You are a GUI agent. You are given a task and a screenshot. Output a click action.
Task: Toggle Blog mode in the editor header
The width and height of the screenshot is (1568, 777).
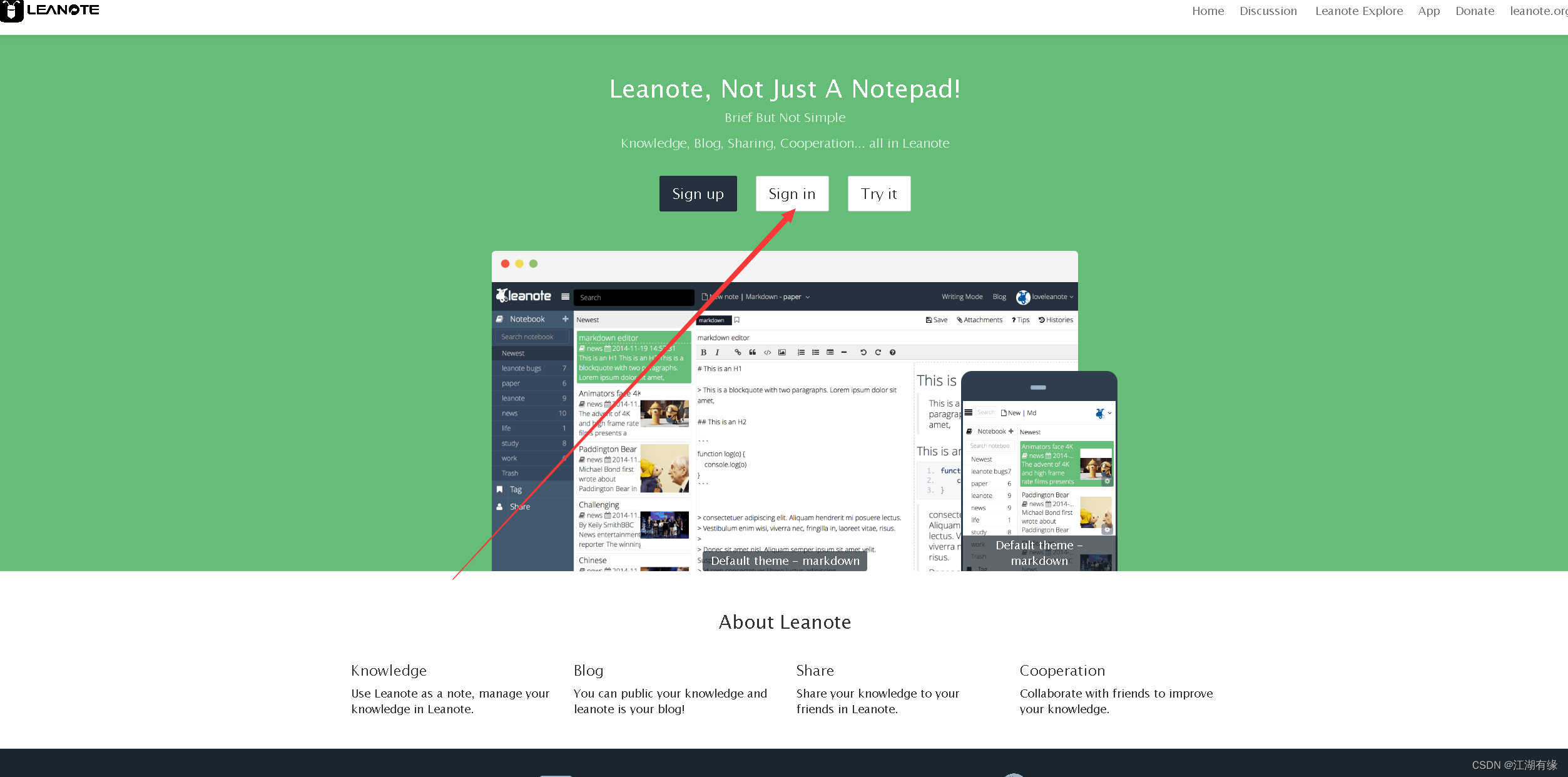pos(1001,297)
